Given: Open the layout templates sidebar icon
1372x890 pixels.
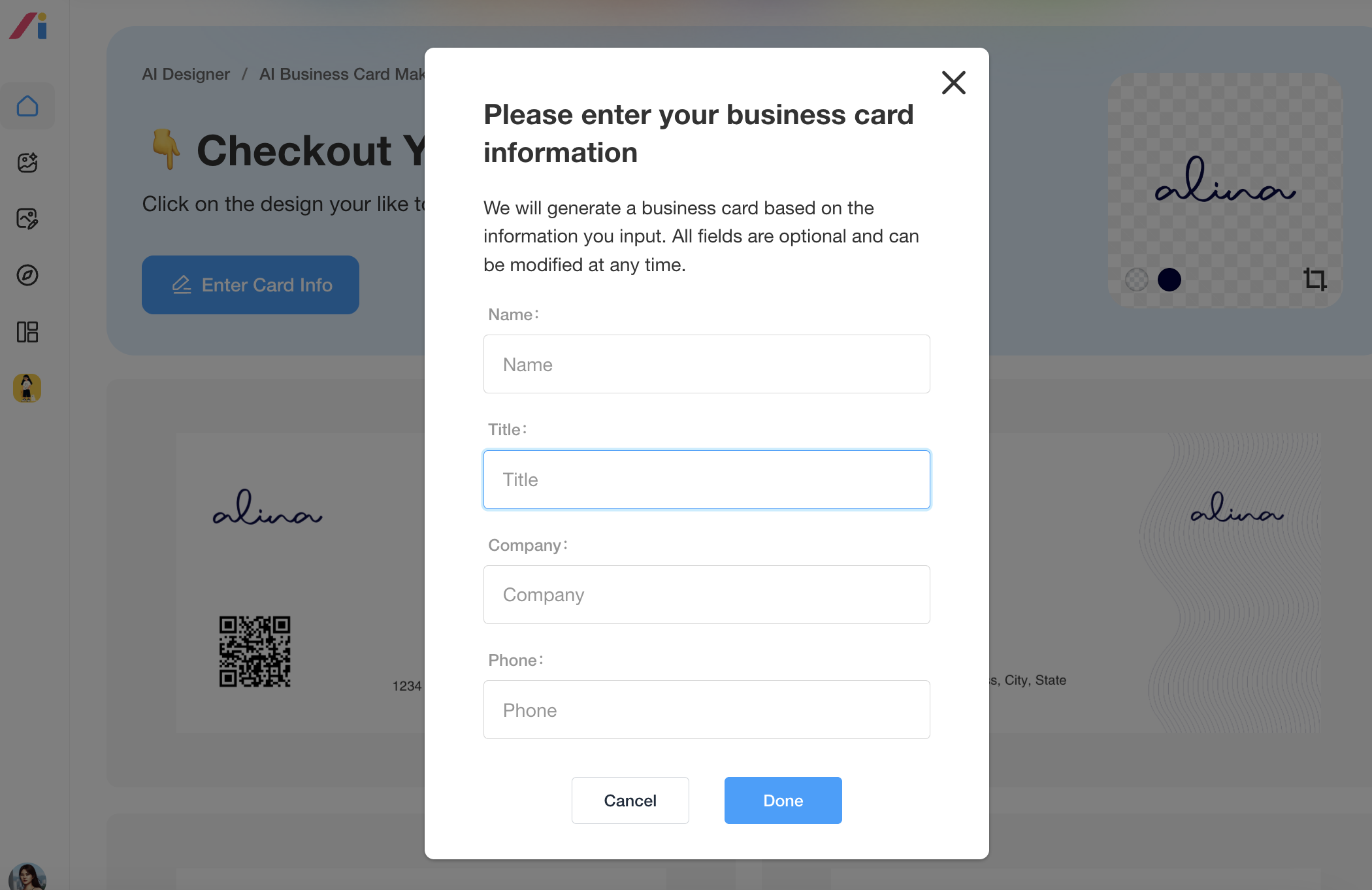Looking at the screenshot, I should (27, 332).
